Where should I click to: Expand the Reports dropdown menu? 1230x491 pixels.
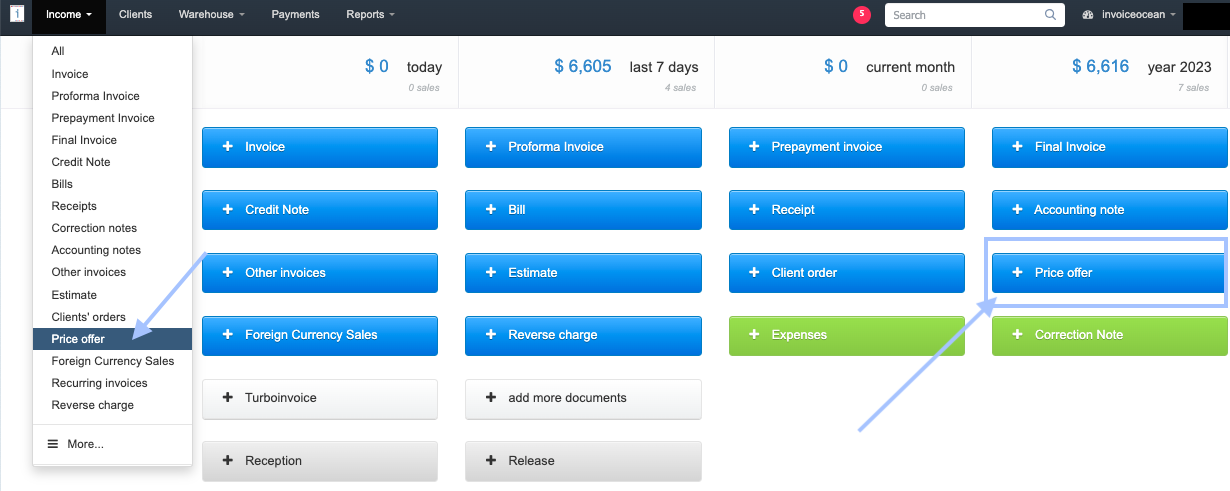tap(370, 15)
